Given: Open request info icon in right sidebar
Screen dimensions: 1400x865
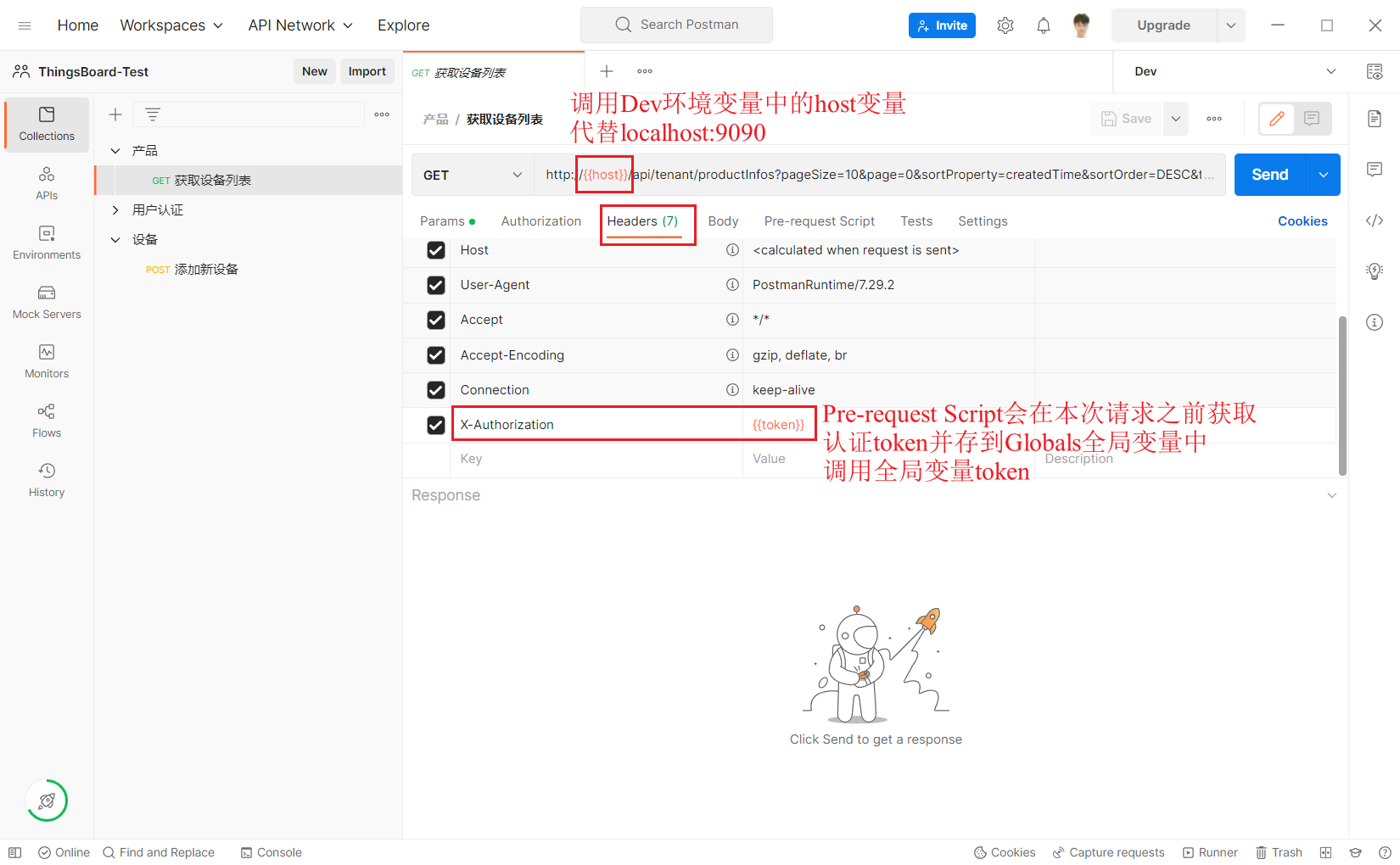Looking at the screenshot, I should [x=1375, y=322].
